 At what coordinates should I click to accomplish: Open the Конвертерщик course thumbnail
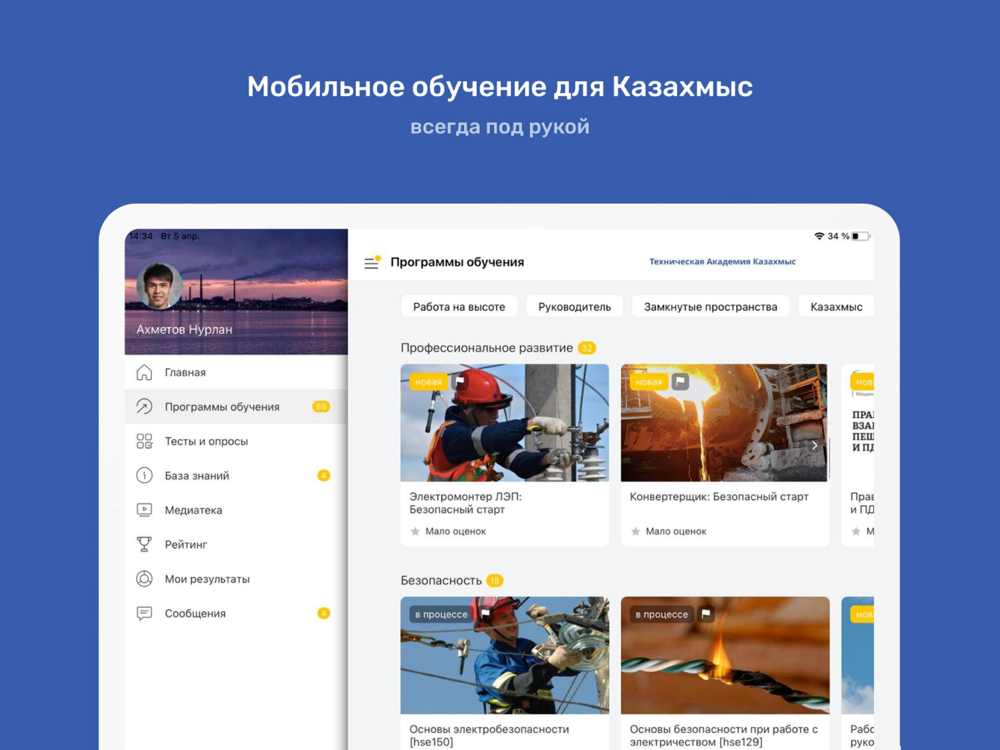[725, 423]
